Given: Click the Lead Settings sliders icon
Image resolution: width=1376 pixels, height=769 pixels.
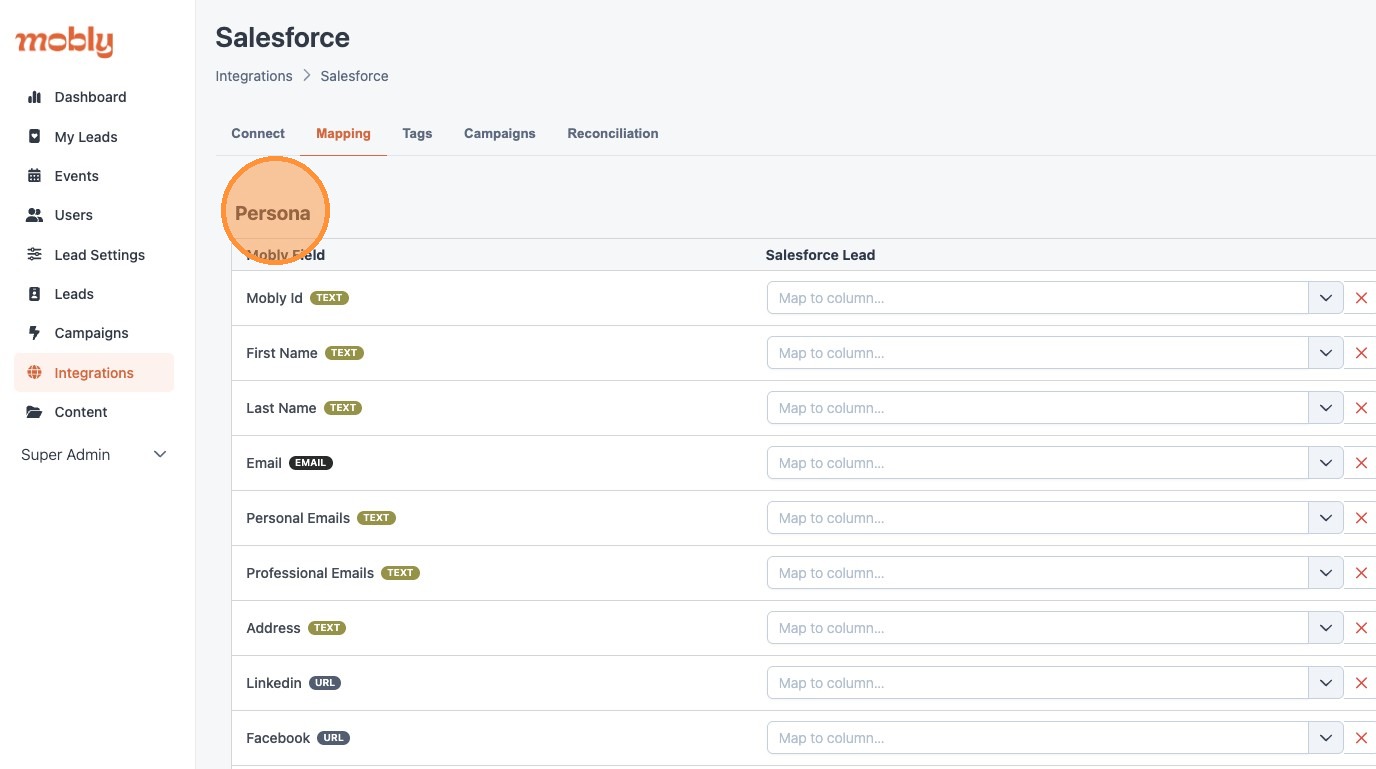Looking at the screenshot, I should [x=35, y=255].
